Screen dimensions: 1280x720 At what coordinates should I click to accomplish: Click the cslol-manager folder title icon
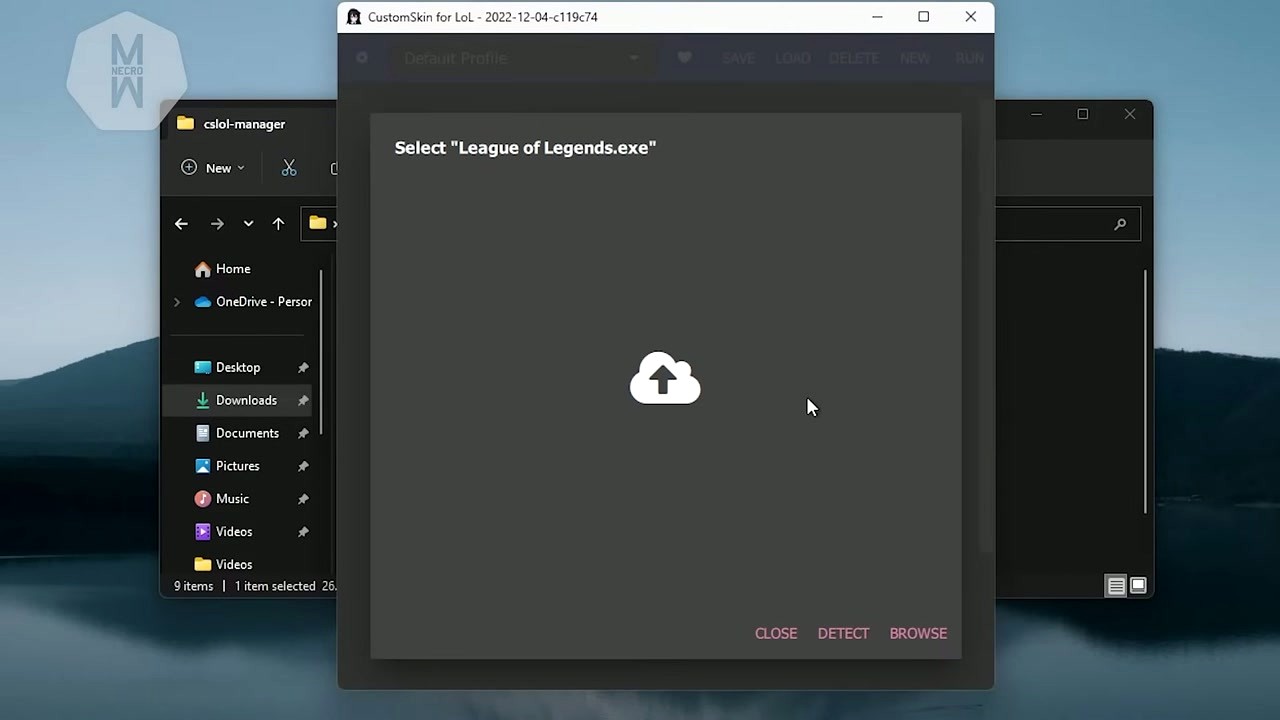185,124
